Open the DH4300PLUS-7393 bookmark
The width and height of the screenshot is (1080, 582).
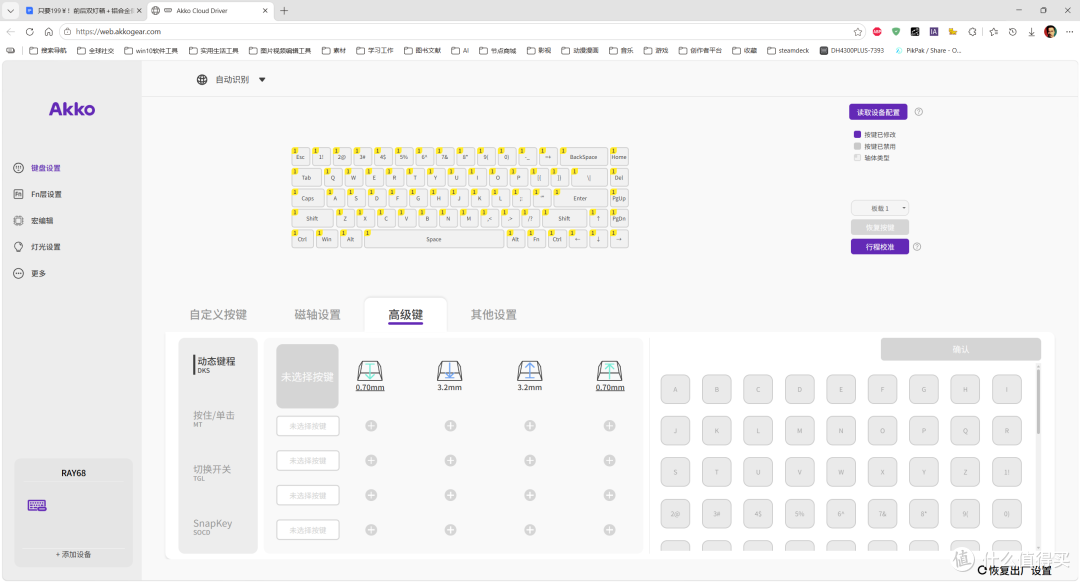coord(852,50)
